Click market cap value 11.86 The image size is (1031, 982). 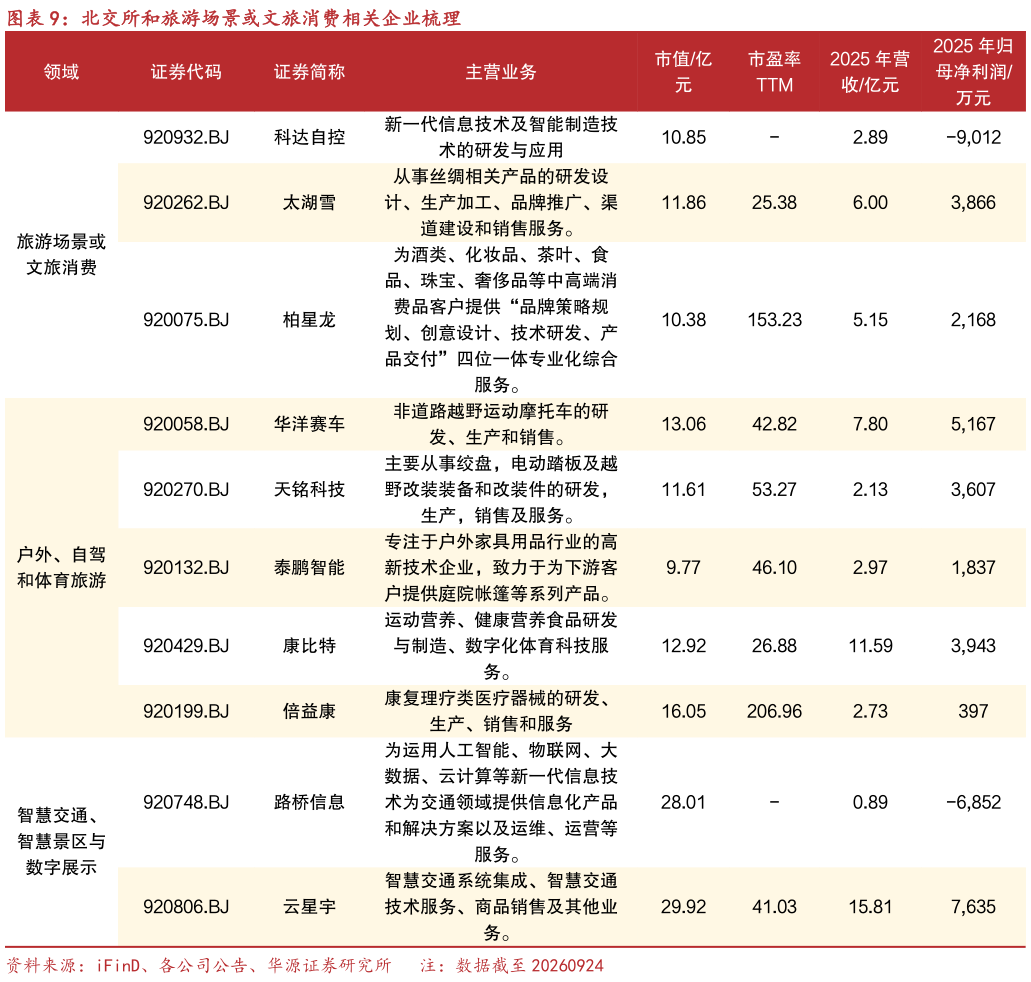point(683,202)
